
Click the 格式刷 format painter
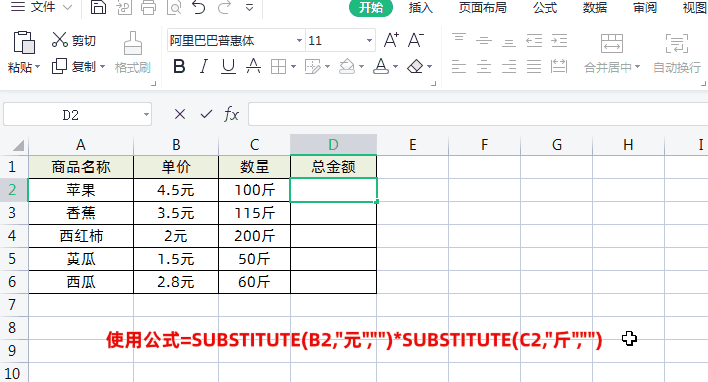point(132,52)
